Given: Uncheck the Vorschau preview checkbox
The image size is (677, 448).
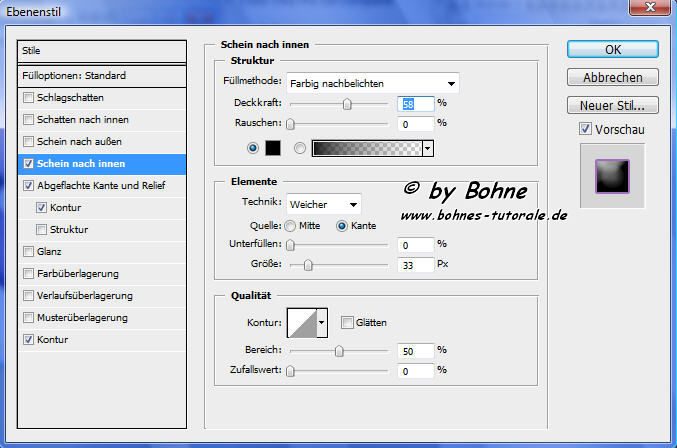Looking at the screenshot, I should (585, 130).
